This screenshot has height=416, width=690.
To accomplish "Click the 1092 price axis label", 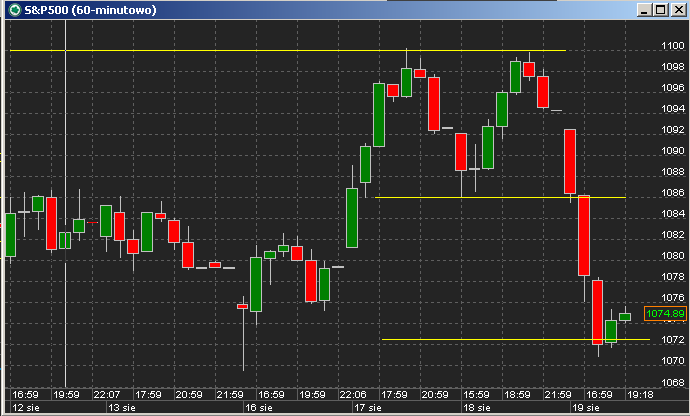I will 673,130.
